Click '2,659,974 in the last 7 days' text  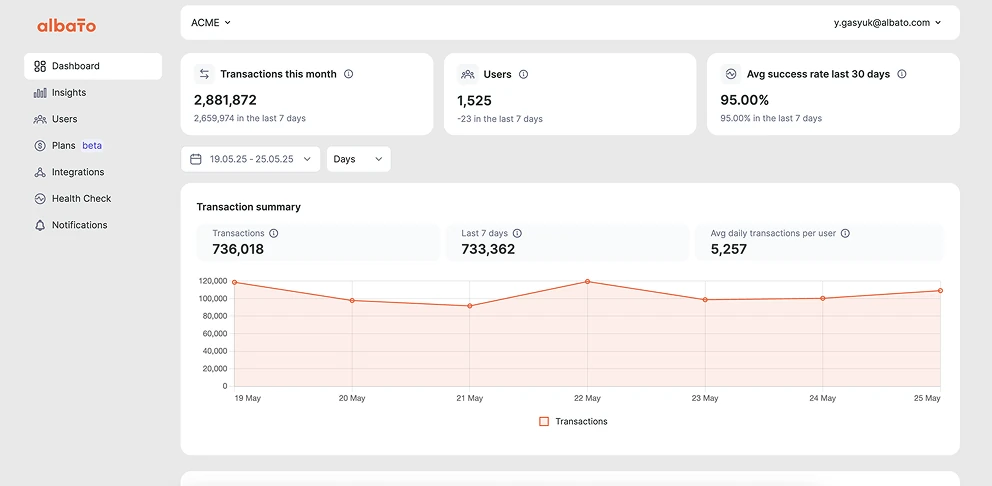point(250,118)
